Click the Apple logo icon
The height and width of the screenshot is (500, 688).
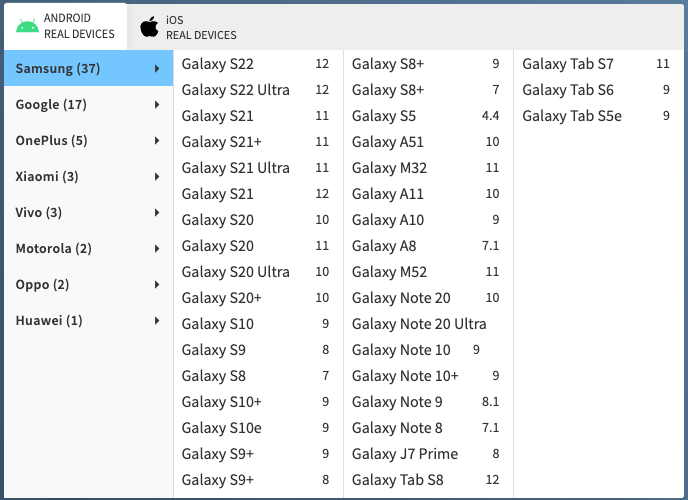coord(149,27)
